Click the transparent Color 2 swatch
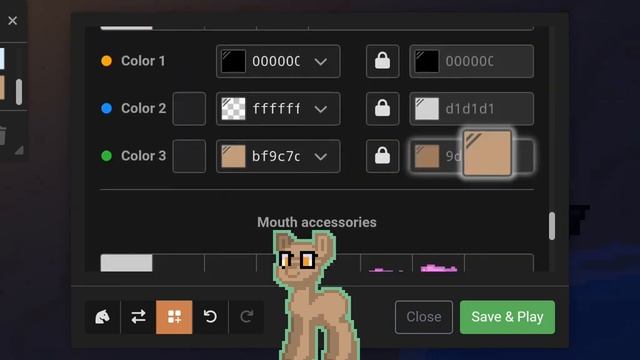The image size is (640, 360). pos(233,109)
